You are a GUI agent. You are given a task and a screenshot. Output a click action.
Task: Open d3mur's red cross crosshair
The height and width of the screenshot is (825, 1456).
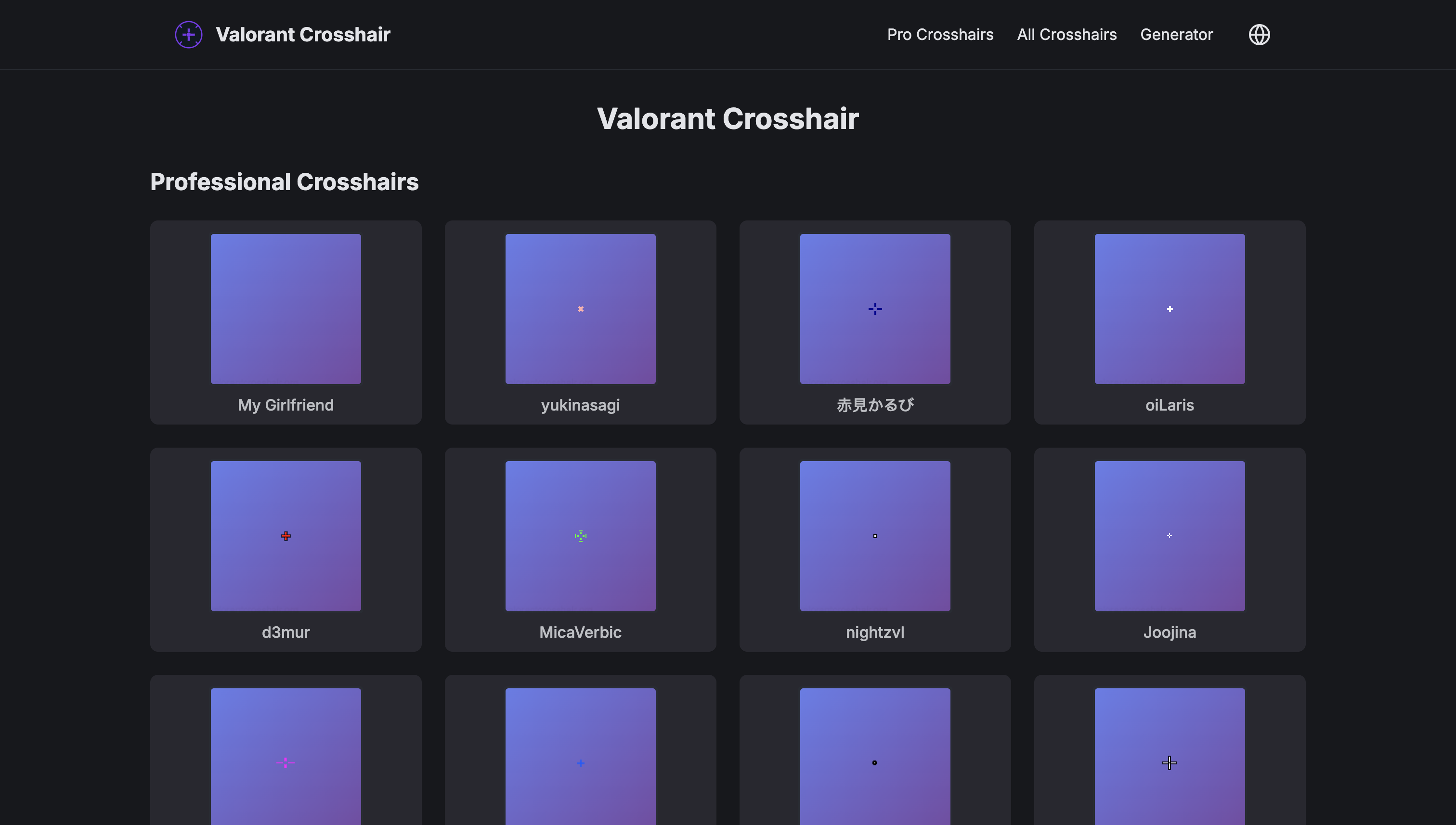(x=286, y=535)
